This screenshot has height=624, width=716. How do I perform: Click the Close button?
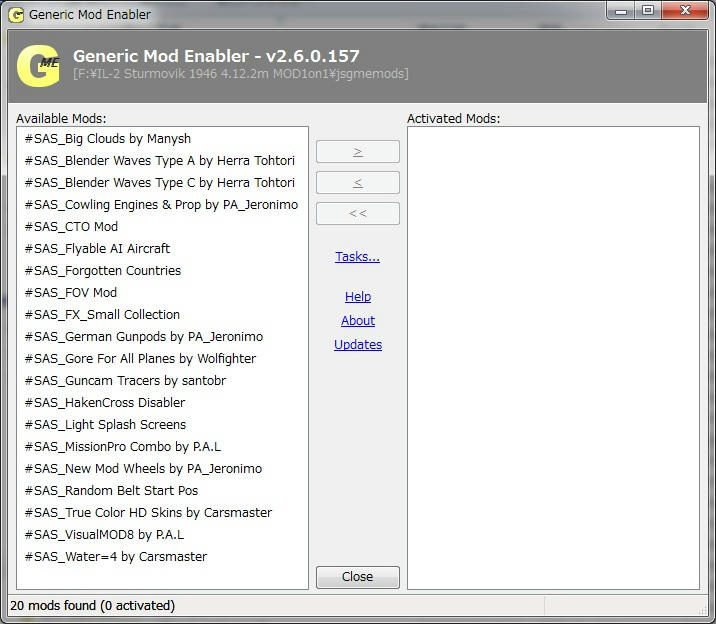tap(358, 577)
